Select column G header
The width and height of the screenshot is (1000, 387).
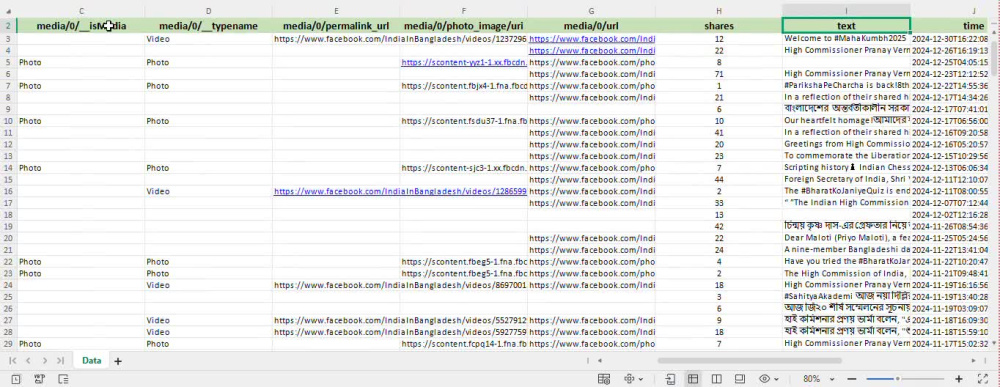(x=591, y=11)
